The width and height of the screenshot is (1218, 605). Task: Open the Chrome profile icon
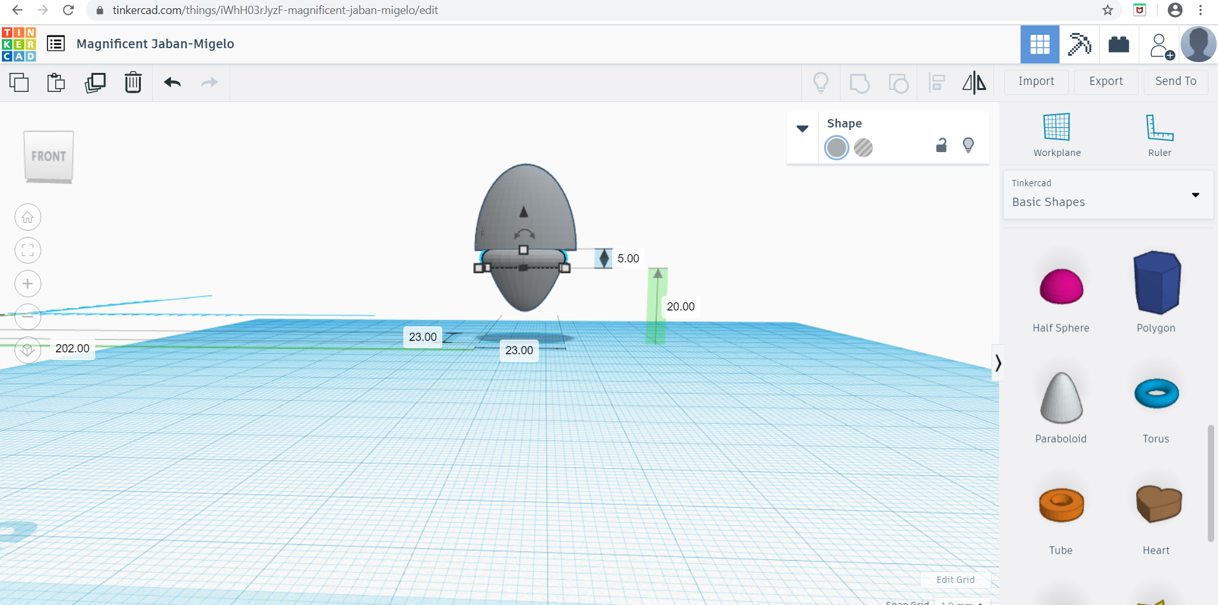click(1175, 10)
